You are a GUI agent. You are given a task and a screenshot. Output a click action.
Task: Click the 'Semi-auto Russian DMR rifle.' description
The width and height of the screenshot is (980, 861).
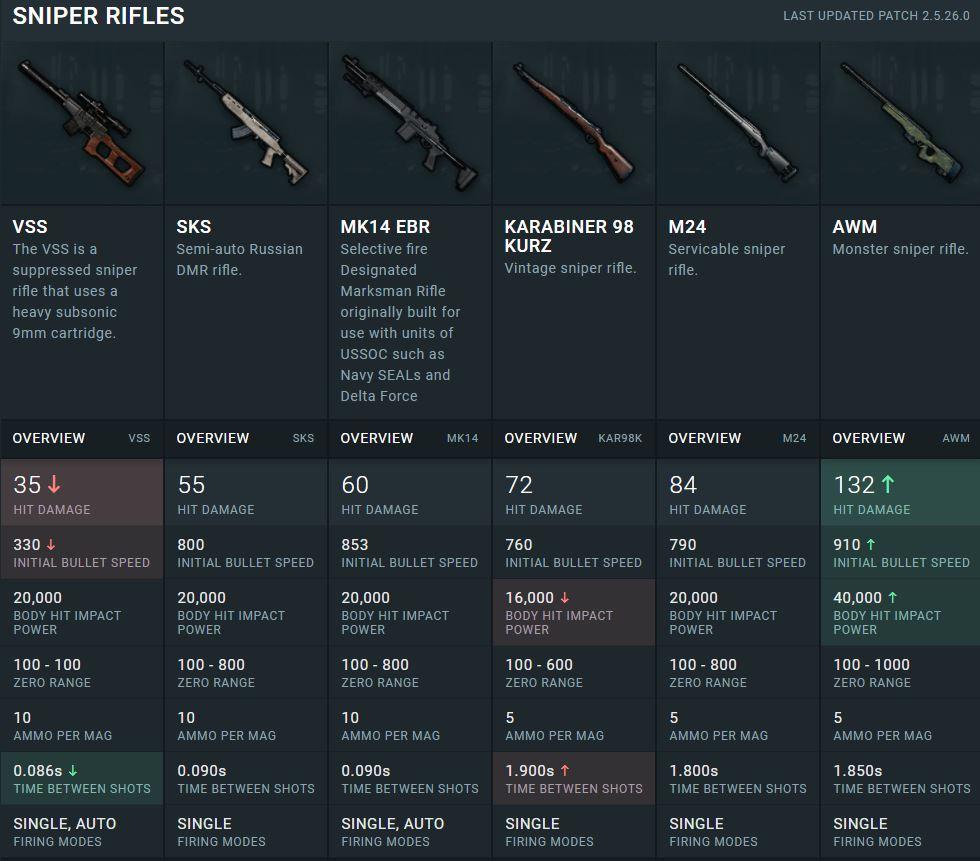point(239,259)
